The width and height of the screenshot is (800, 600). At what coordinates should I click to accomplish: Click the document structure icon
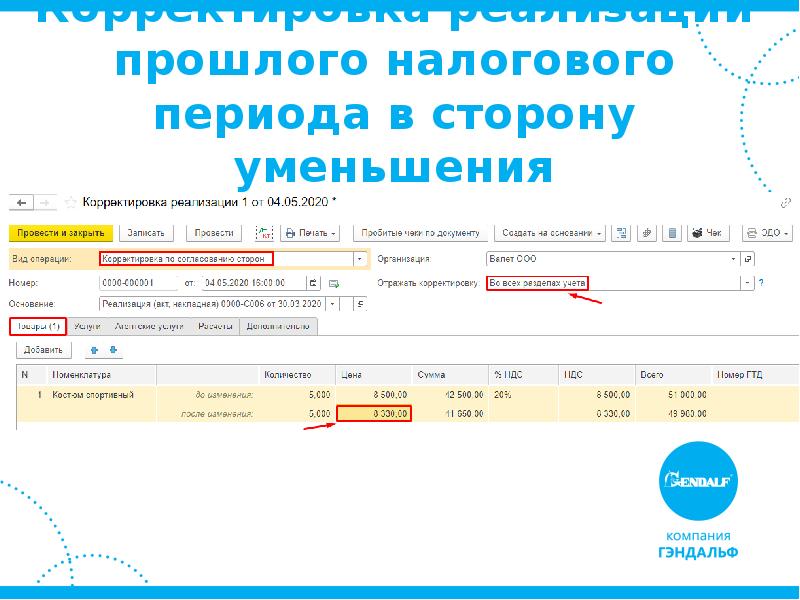[622, 232]
